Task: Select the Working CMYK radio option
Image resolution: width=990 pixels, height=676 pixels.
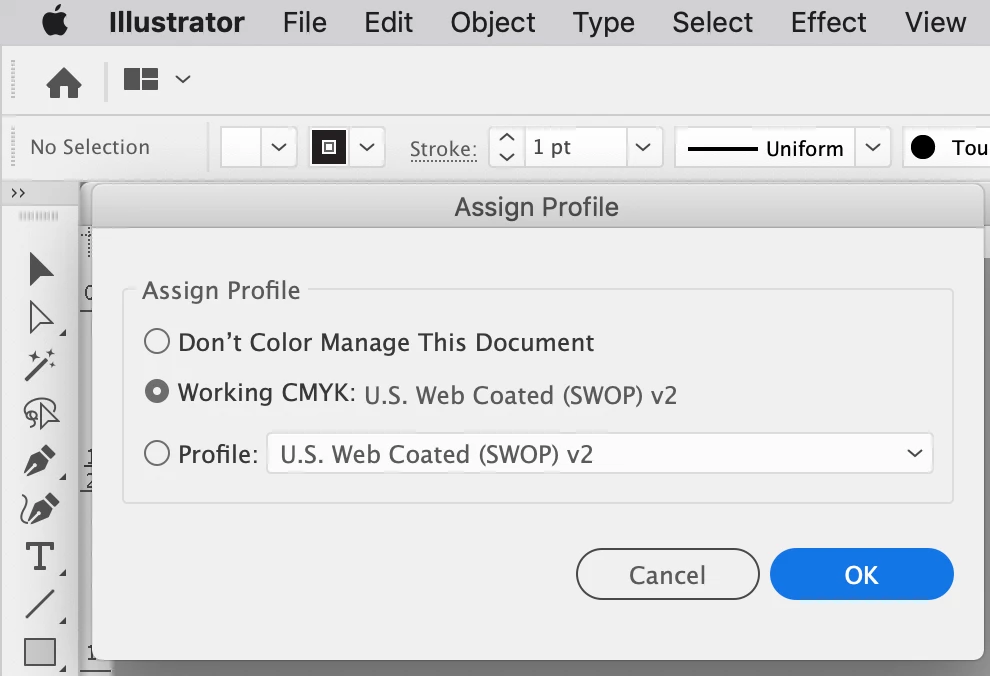Action: click(157, 391)
